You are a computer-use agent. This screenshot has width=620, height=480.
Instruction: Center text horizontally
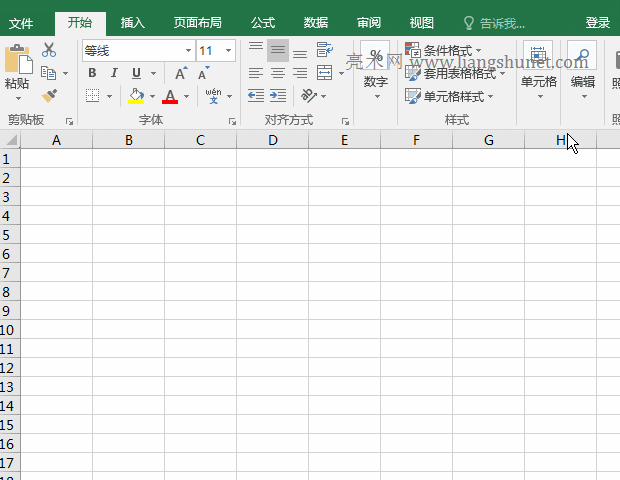pyautogui.click(x=278, y=73)
